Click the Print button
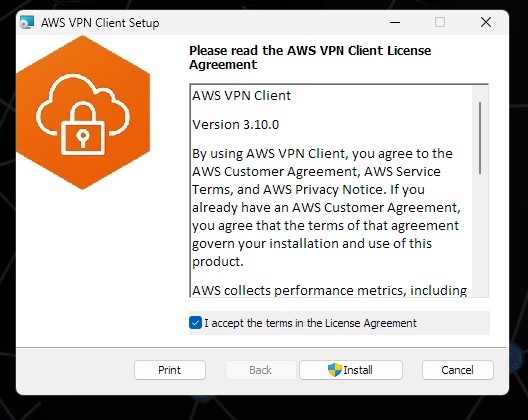Viewport: 528px width, 420px height. tap(170, 370)
